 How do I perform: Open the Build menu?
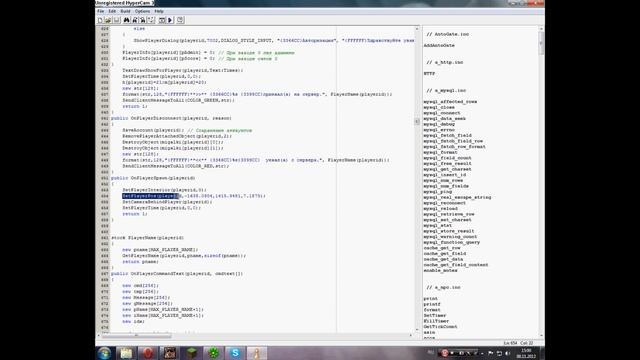[x=125, y=11]
